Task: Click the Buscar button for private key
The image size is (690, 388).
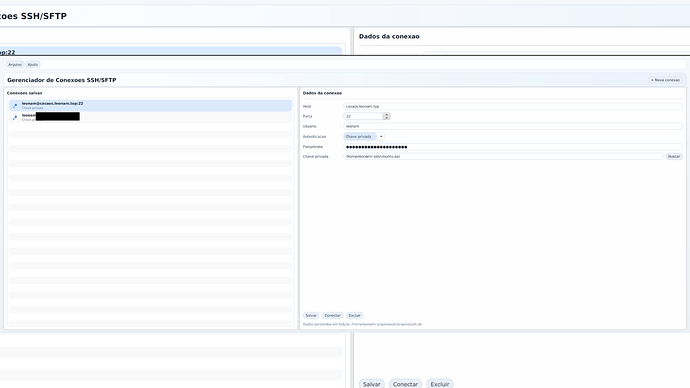Action: [674, 157]
